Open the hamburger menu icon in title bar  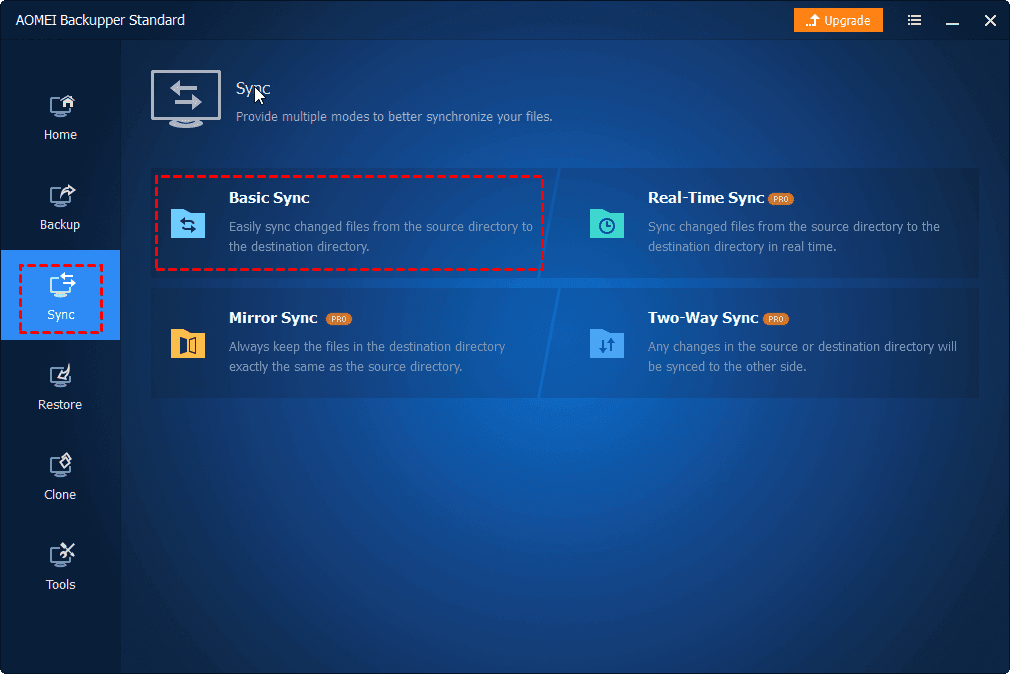point(914,21)
